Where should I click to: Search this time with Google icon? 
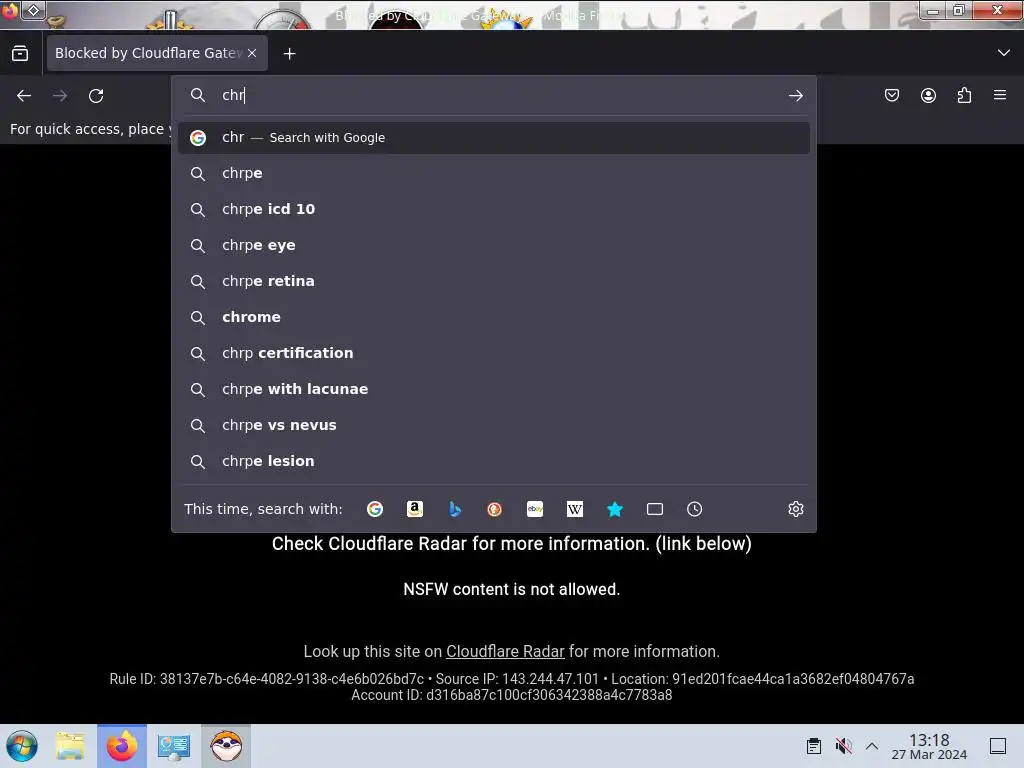pos(375,509)
